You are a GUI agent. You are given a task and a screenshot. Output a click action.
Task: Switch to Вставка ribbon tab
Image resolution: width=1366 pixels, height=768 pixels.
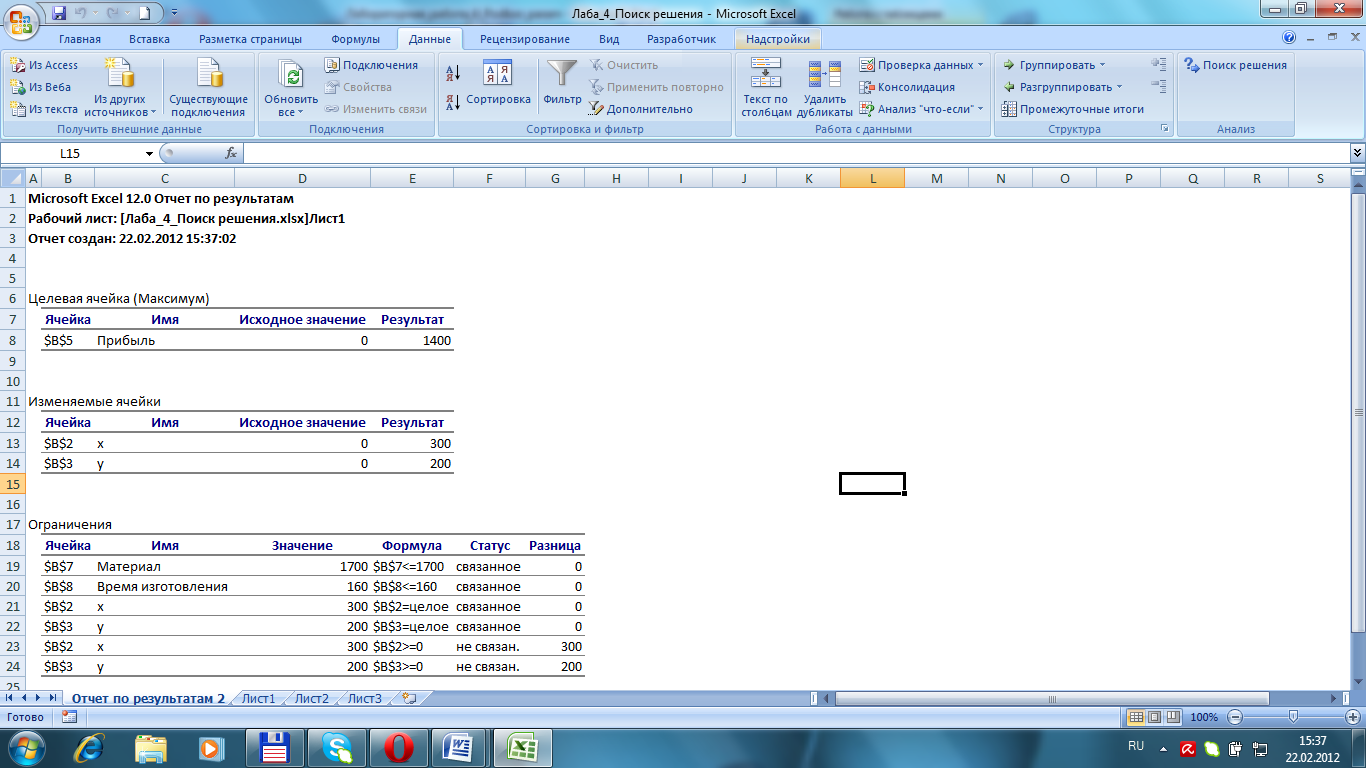tap(149, 39)
